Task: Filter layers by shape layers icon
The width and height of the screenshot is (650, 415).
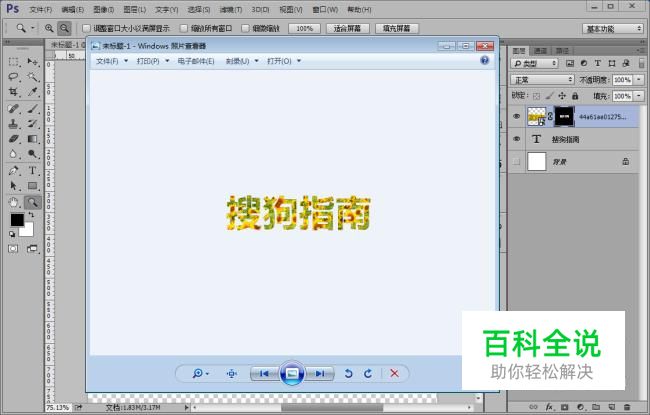Action: click(612, 63)
